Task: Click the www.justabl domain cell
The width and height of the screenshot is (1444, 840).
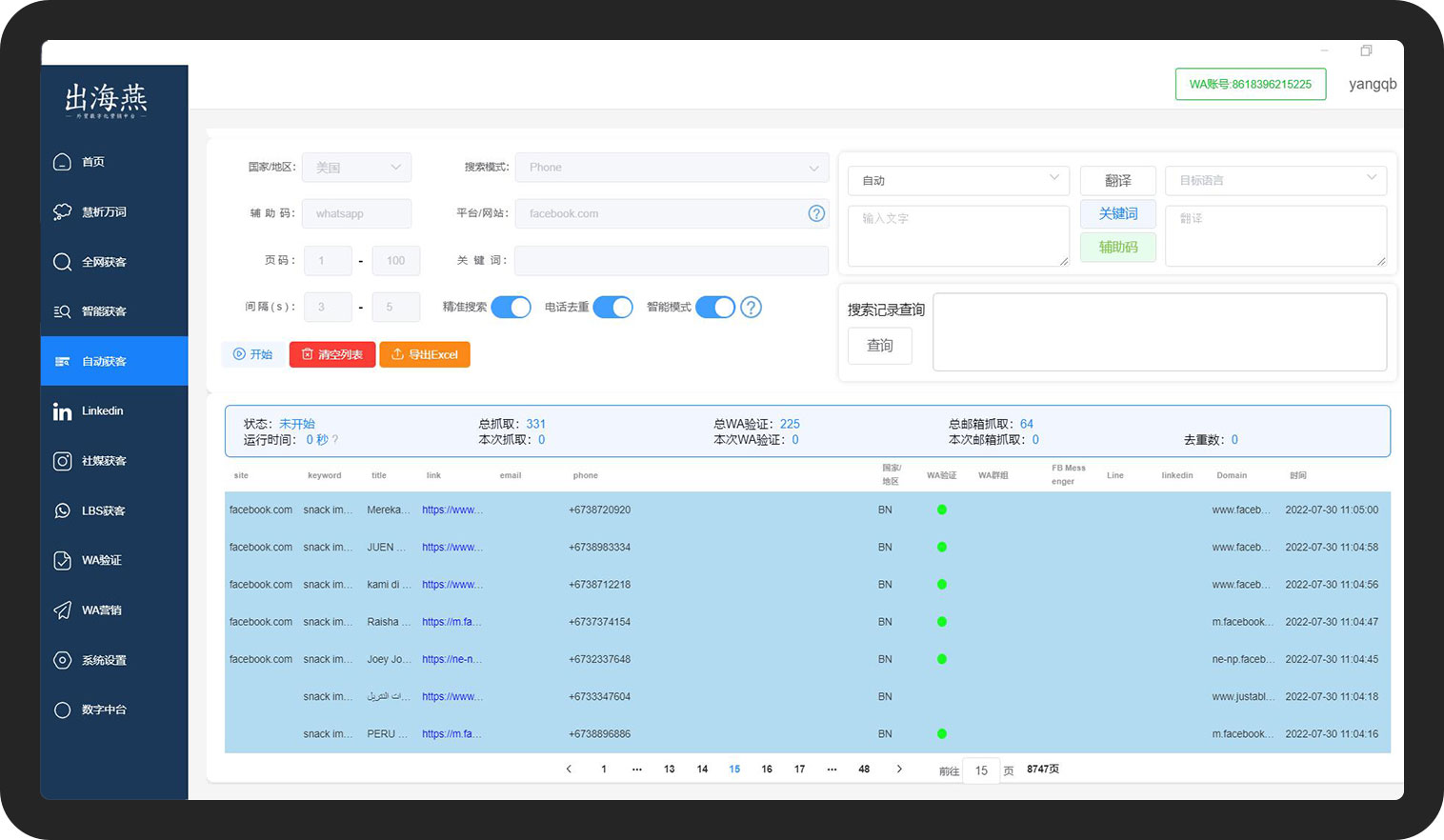Action: (x=1242, y=696)
